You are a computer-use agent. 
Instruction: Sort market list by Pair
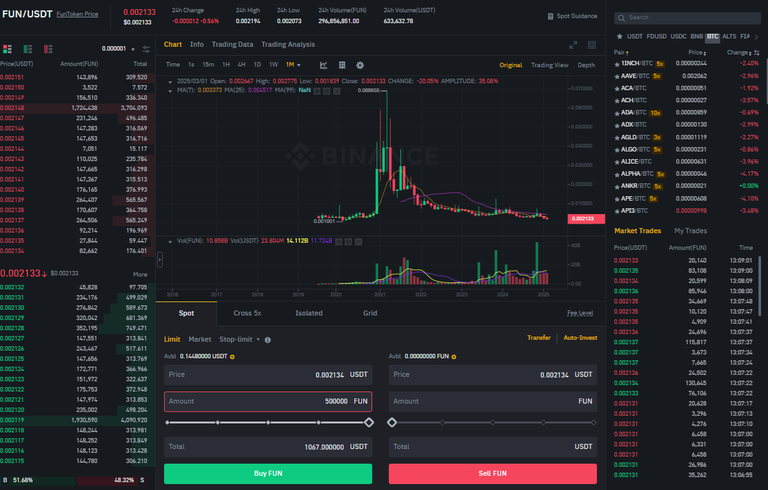tap(621, 52)
